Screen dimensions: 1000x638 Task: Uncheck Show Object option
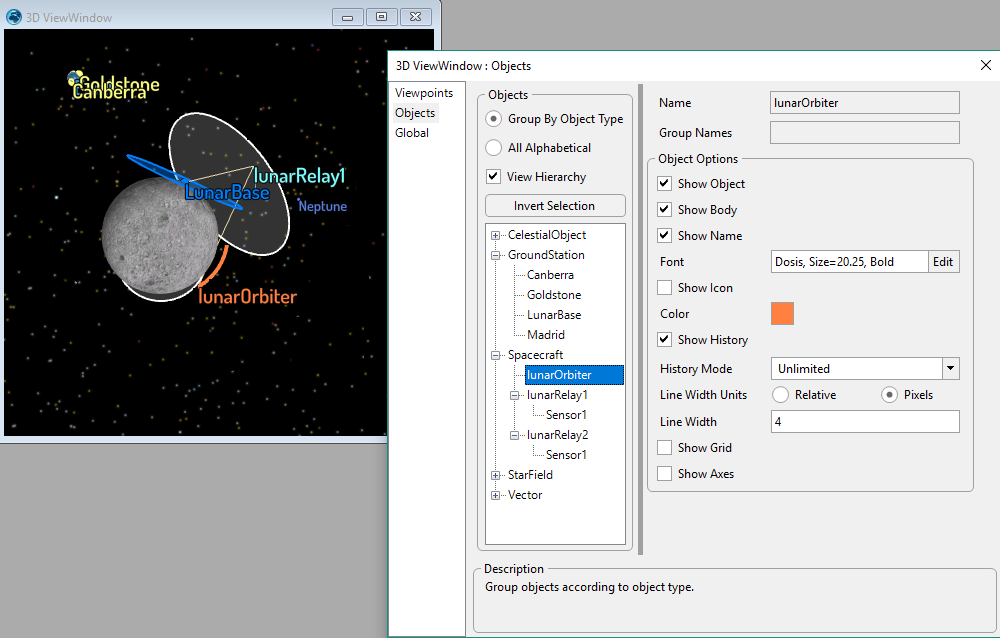[665, 184]
